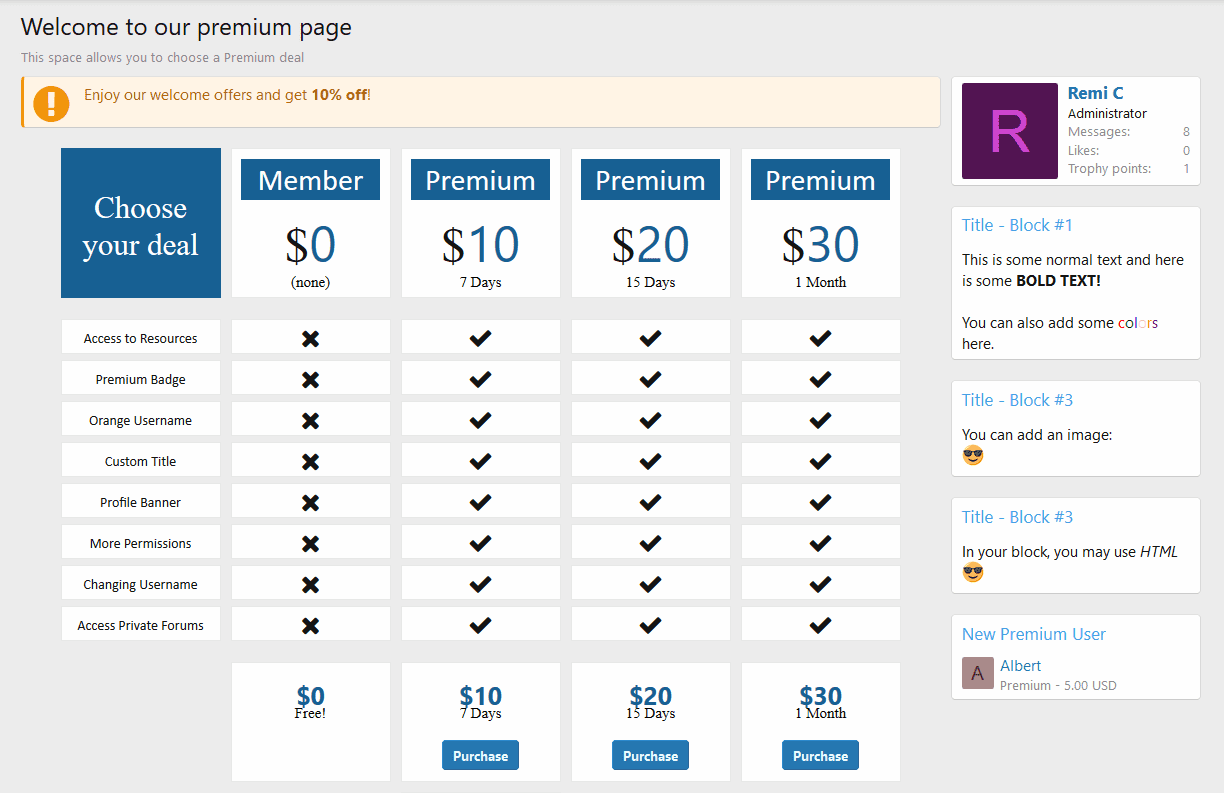The width and height of the screenshot is (1224, 793).
Task: Click Remi C's purple avatar
Action: click(1009, 131)
